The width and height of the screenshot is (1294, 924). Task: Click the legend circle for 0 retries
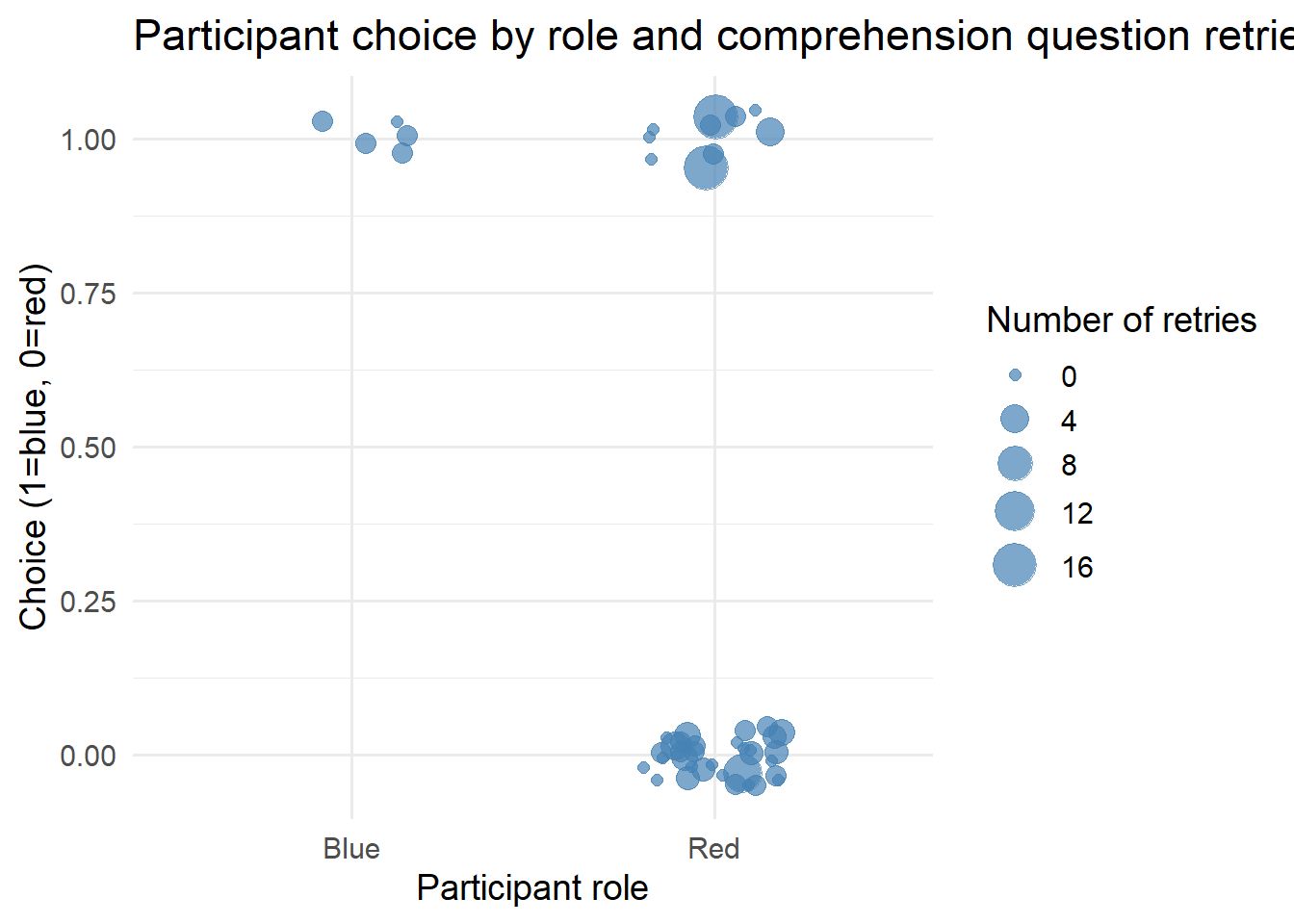(1015, 375)
